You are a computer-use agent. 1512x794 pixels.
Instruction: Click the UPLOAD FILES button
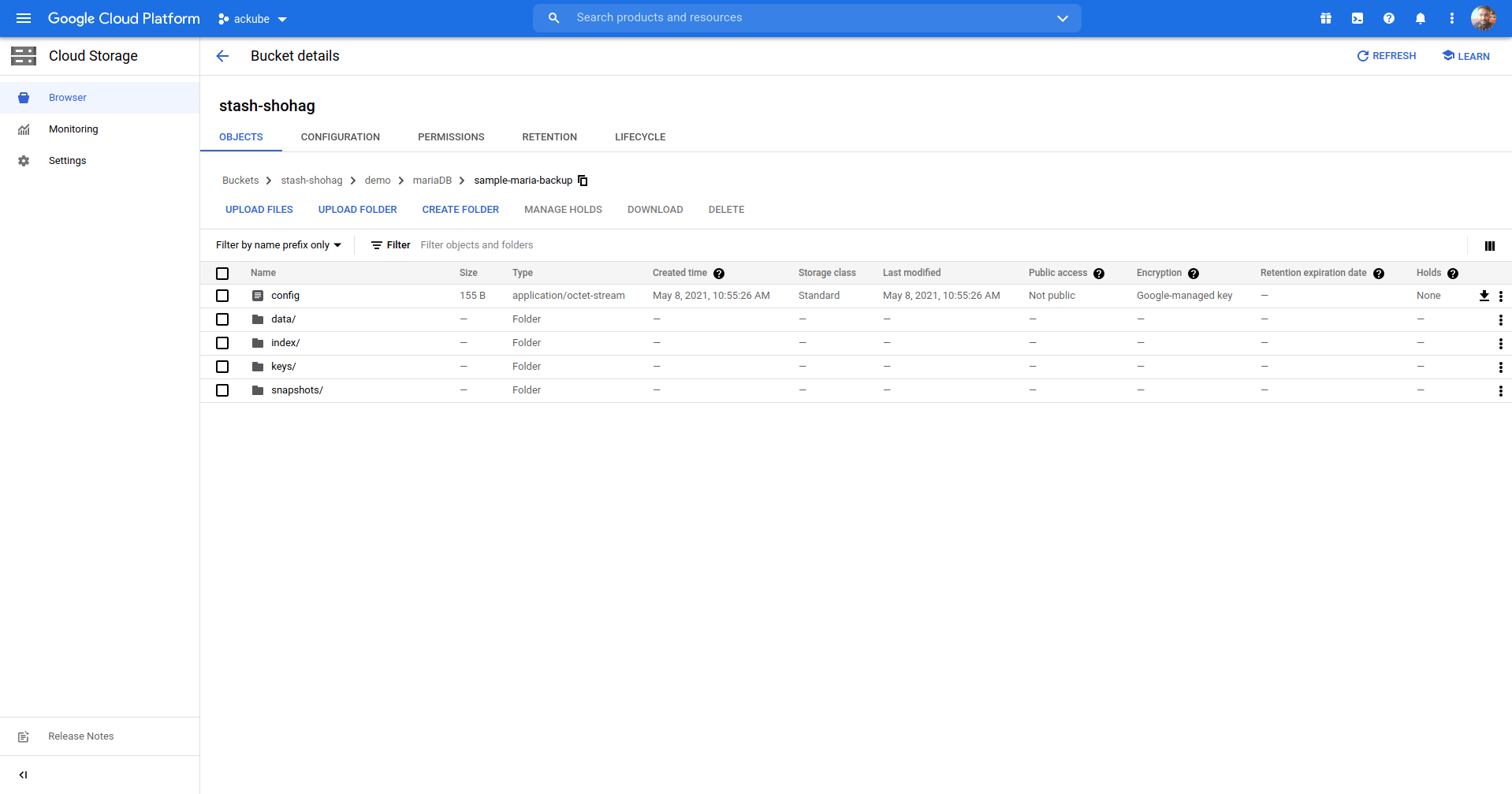tap(259, 210)
